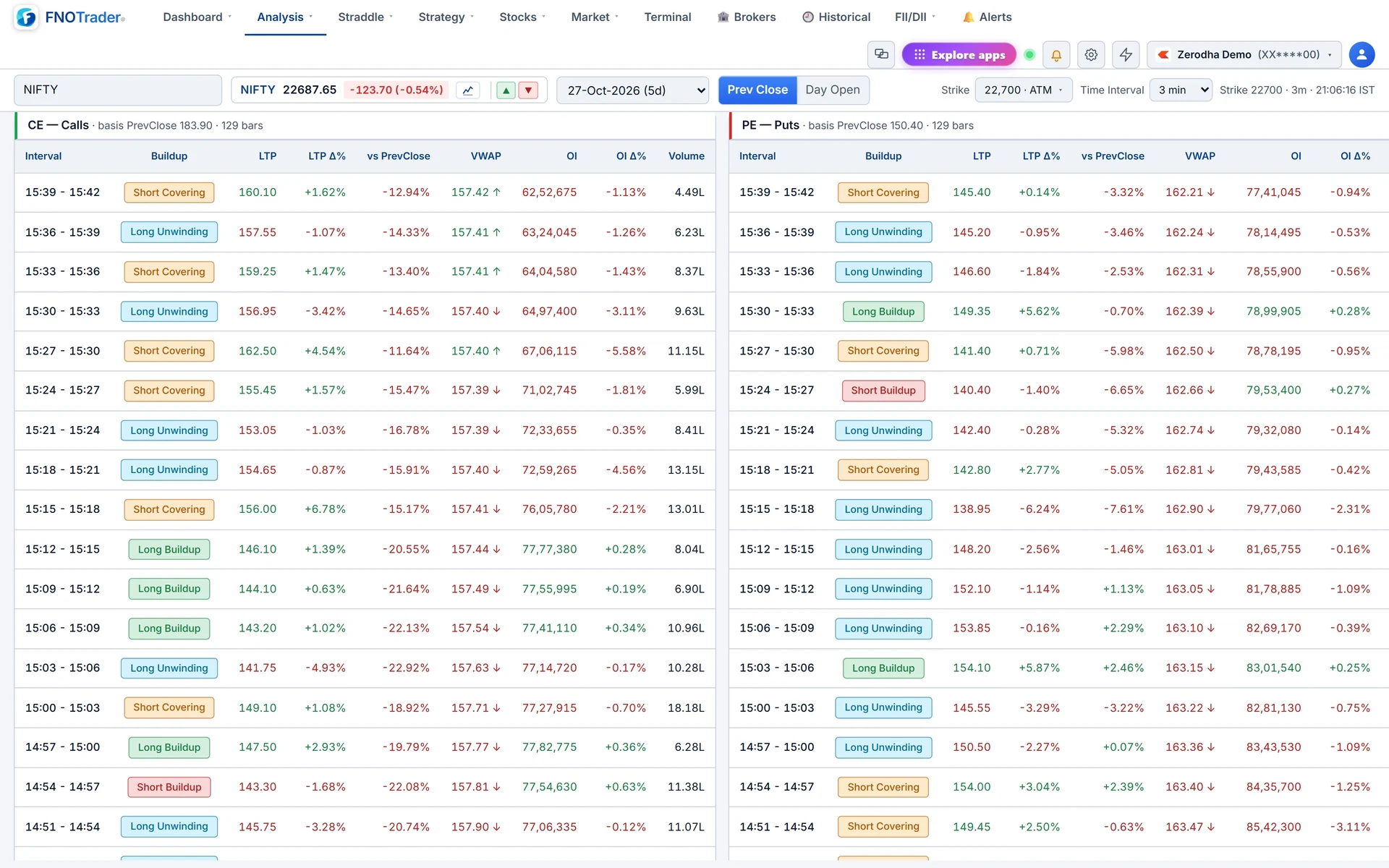The image size is (1389, 868).
Task: Open the Strike 22,700 ATM dropdown
Action: tap(1023, 90)
